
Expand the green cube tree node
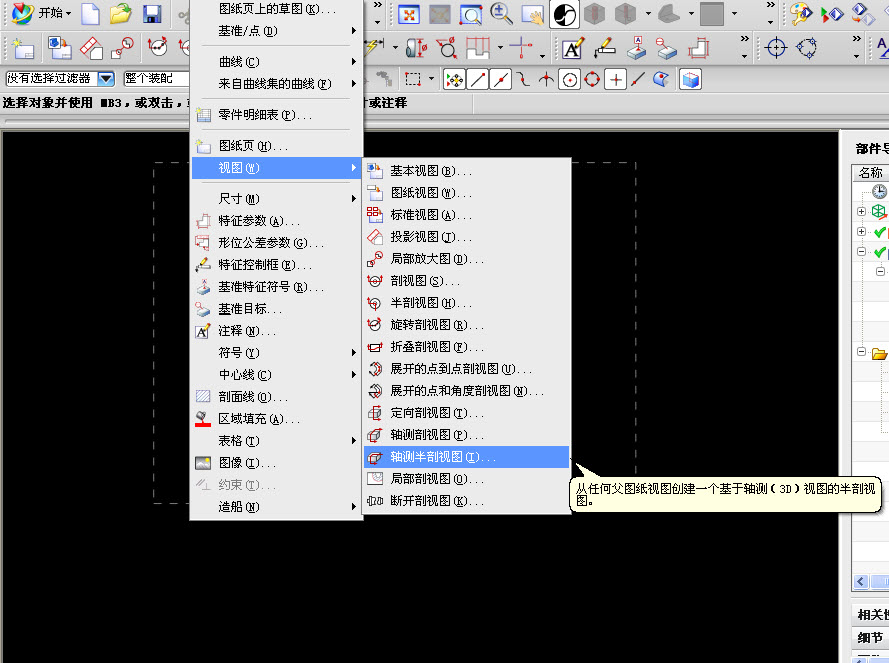[x=861, y=211]
